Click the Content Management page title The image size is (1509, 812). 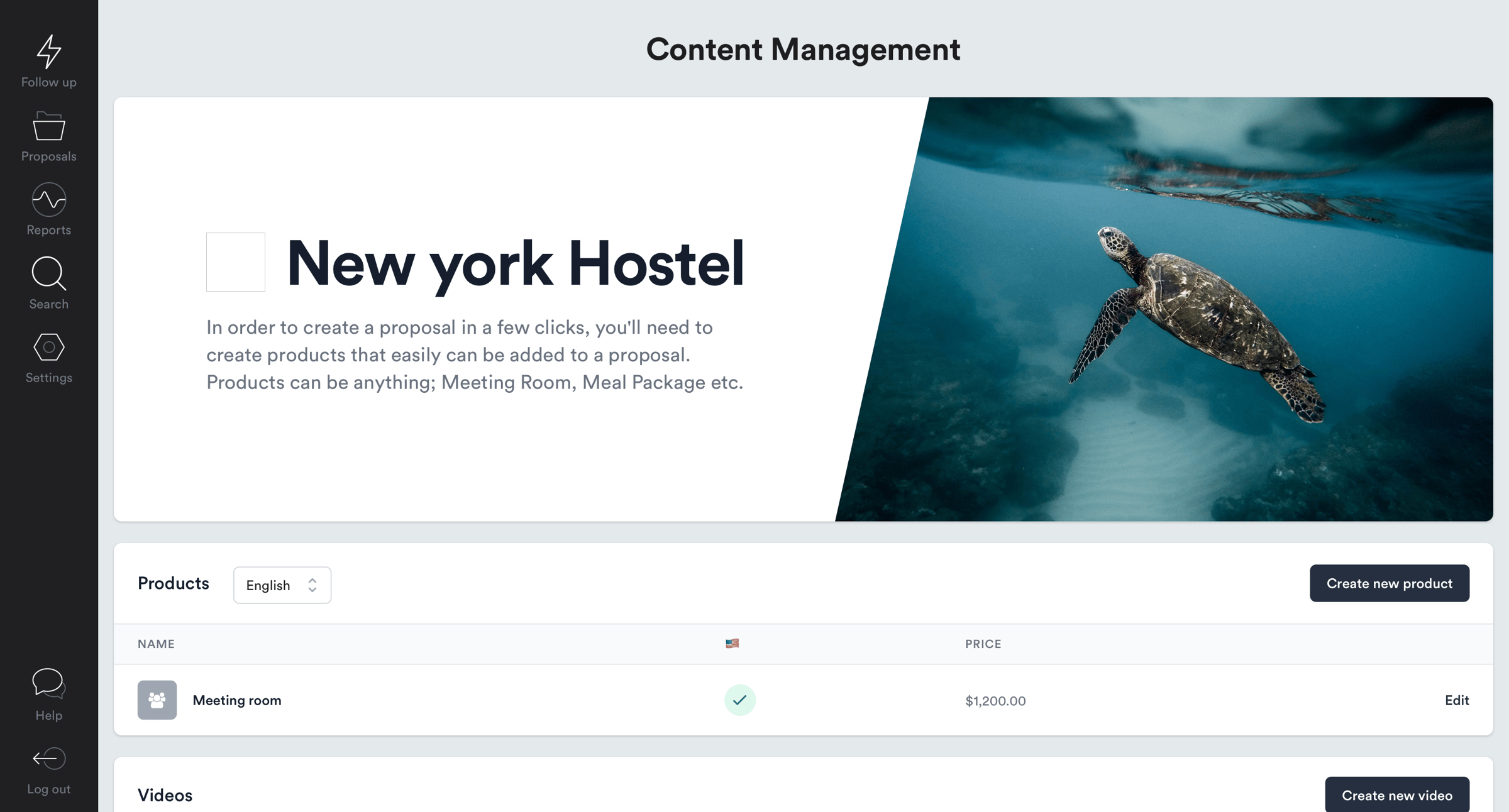pos(804,49)
